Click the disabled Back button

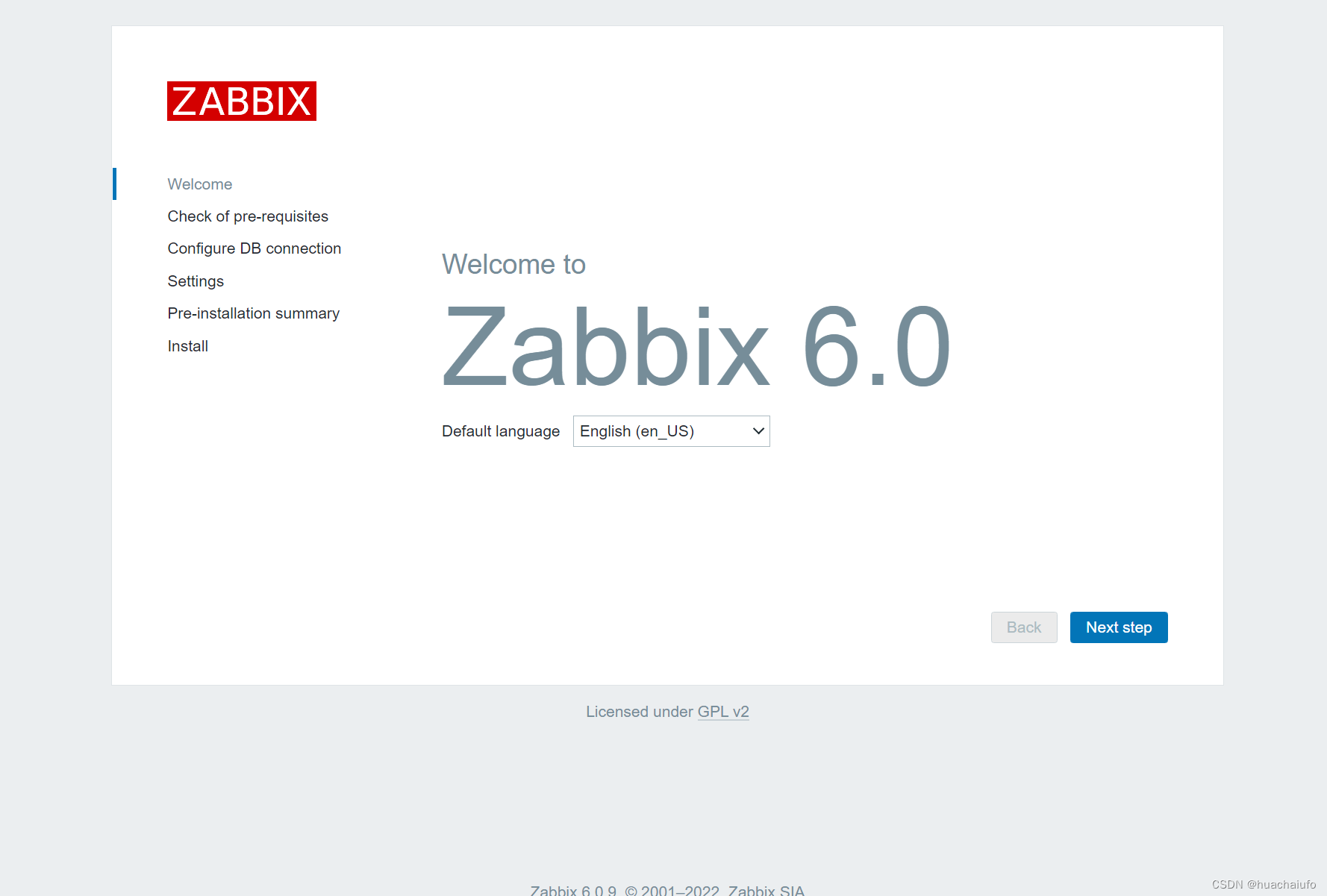[x=1023, y=627]
